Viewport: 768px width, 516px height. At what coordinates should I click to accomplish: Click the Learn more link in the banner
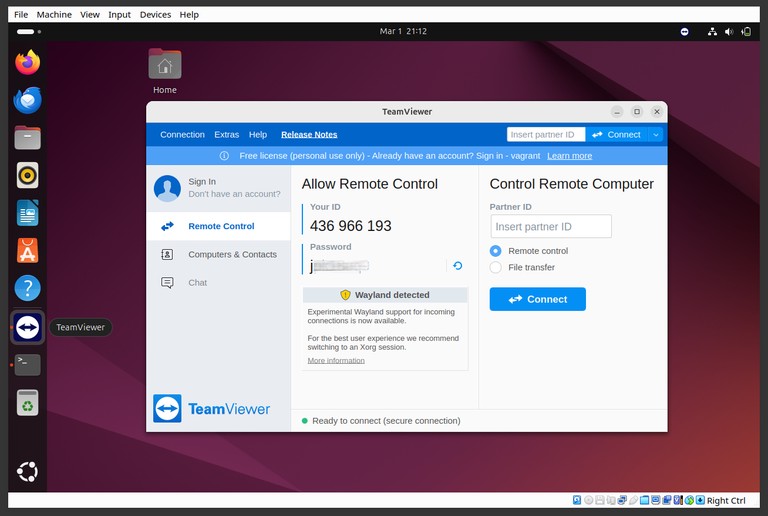[x=570, y=156]
